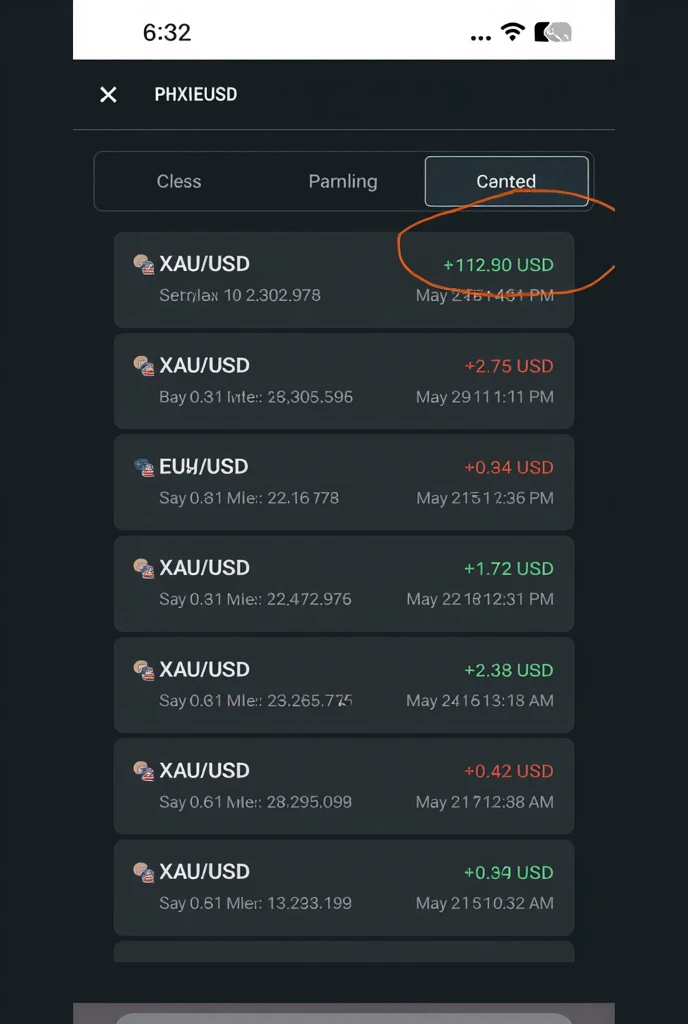Tap the gold icon on the +1.72 USD trade

point(144,568)
